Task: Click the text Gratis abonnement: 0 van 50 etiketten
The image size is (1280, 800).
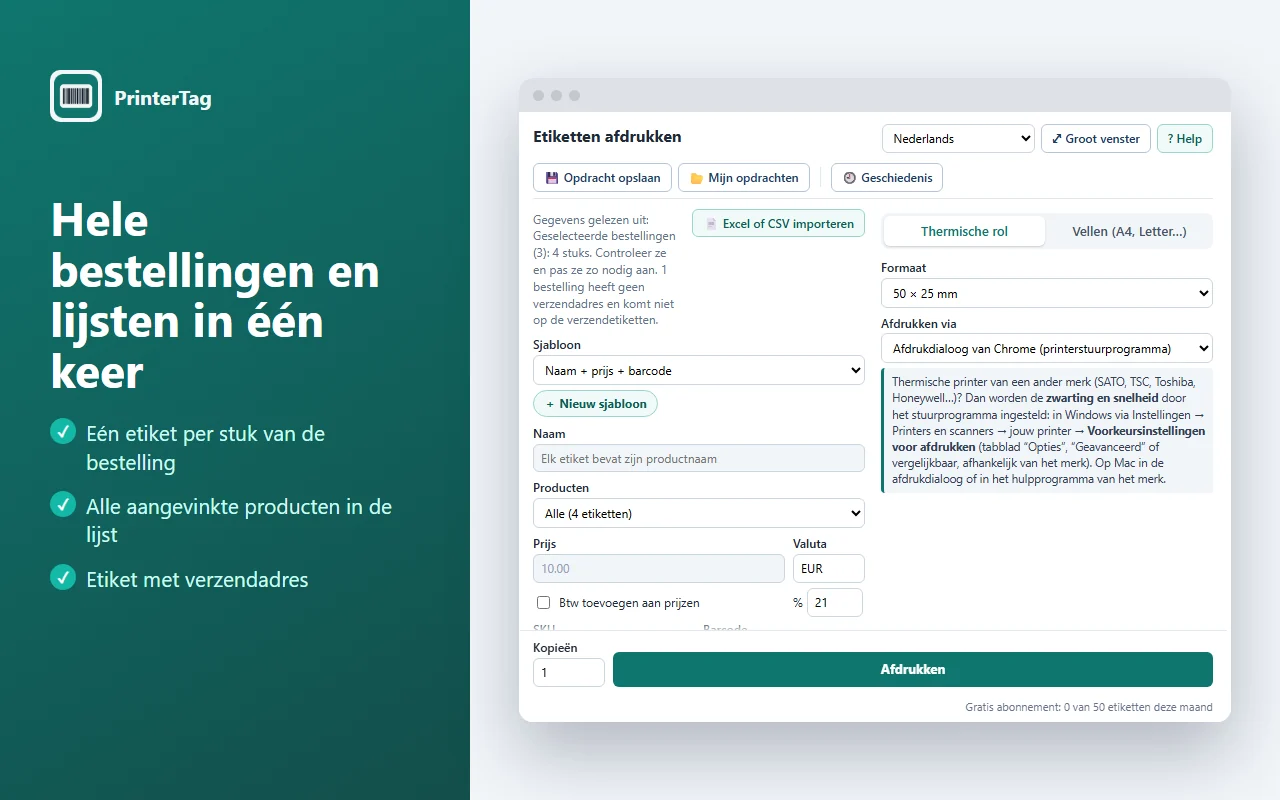Action: coord(1089,707)
